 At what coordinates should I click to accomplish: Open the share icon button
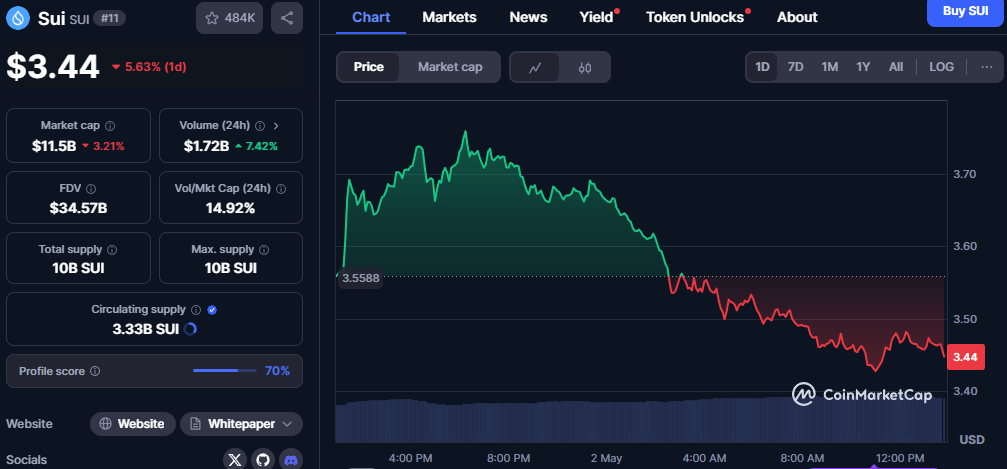287,18
